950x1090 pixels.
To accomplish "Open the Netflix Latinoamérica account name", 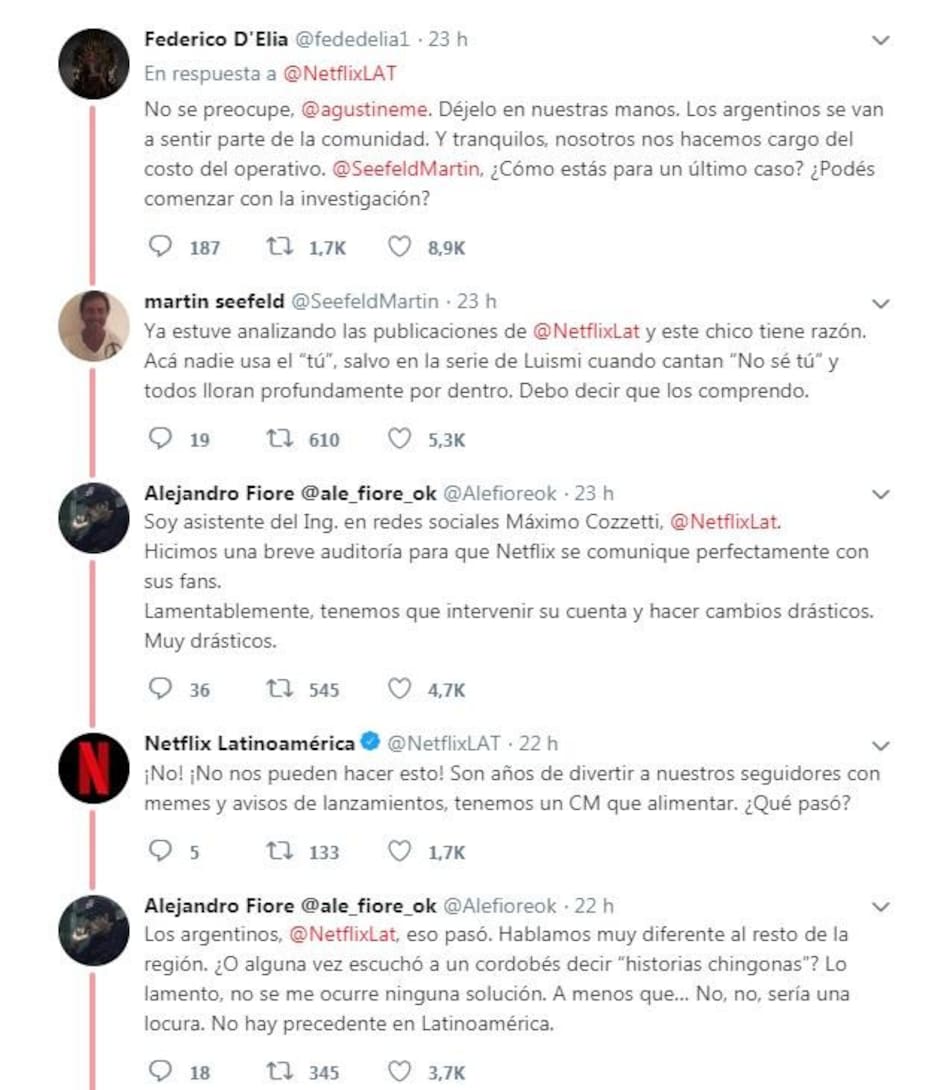I will [250, 743].
